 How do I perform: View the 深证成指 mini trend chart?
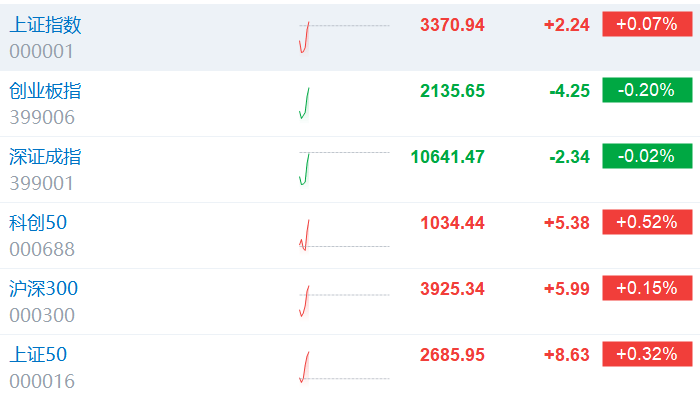pyautogui.click(x=343, y=168)
